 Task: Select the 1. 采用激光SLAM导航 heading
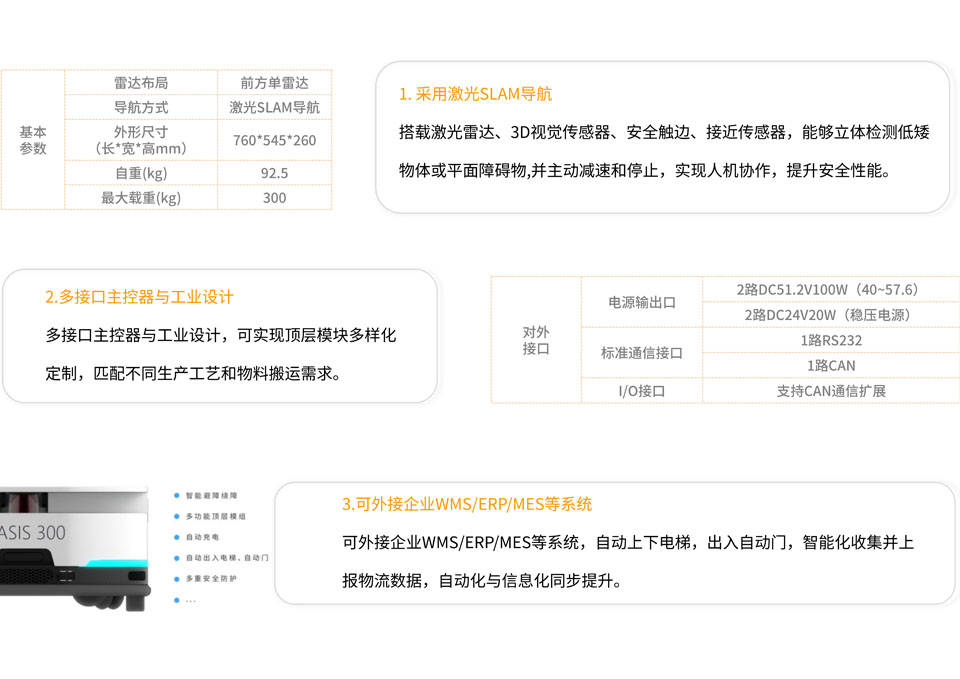[x=475, y=94]
